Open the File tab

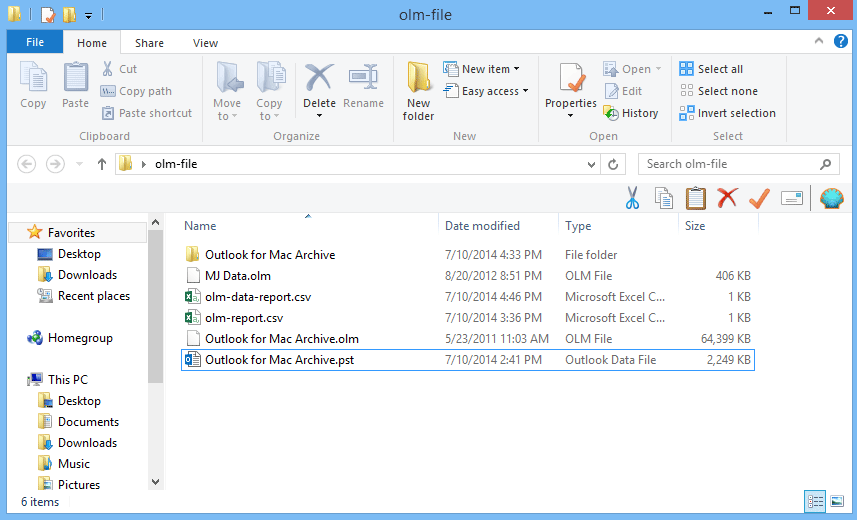coord(35,42)
